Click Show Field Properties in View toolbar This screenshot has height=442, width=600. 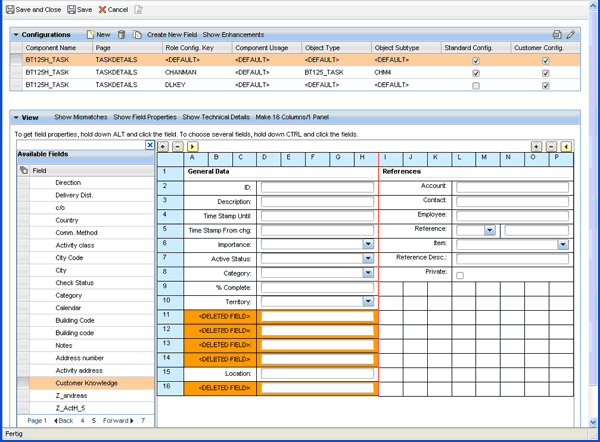(146, 117)
